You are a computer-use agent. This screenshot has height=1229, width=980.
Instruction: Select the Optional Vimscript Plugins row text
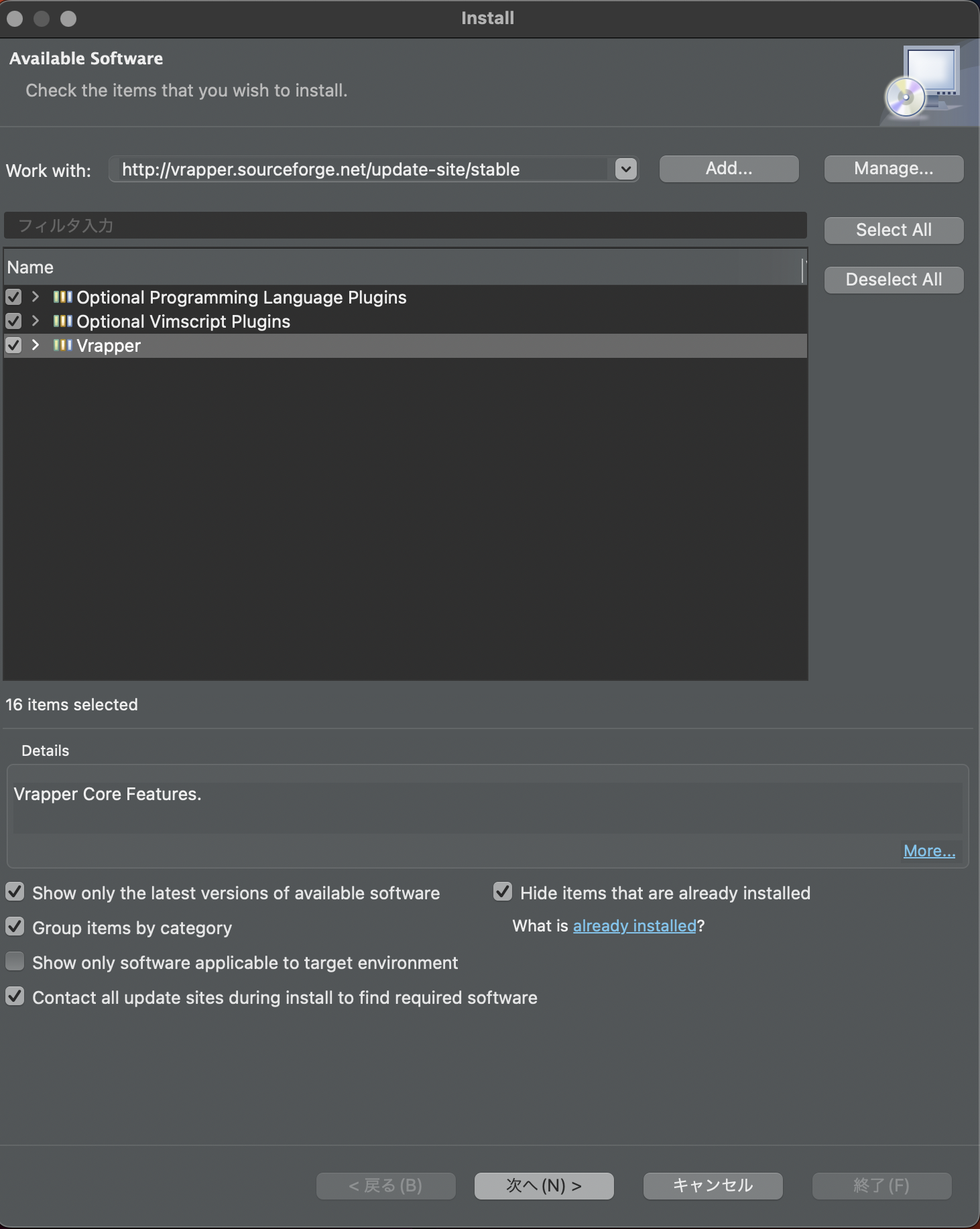tap(183, 322)
